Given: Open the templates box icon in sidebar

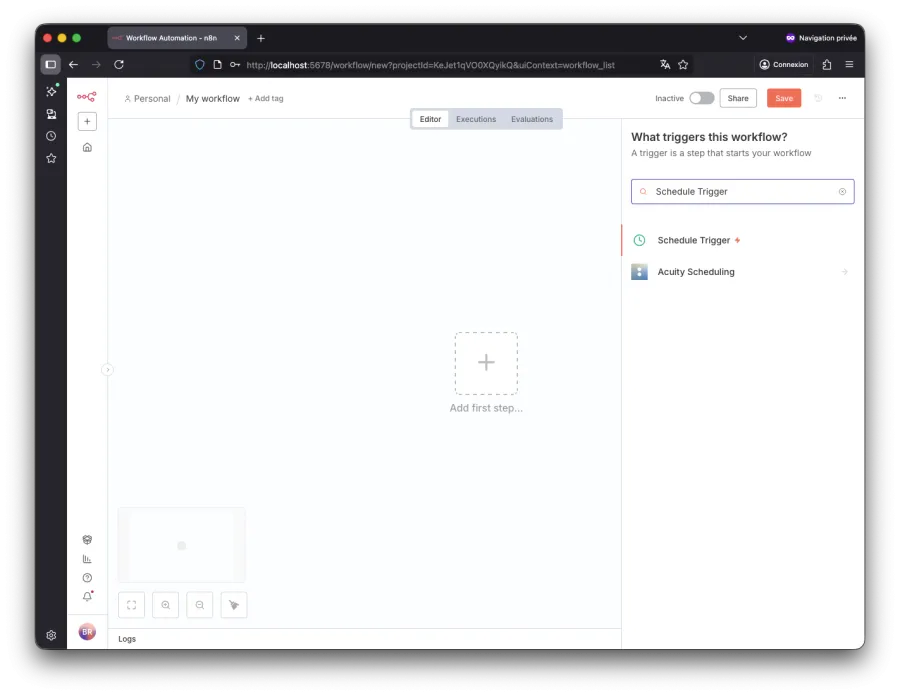Looking at the screenshot, I should (x=87, y=539).
